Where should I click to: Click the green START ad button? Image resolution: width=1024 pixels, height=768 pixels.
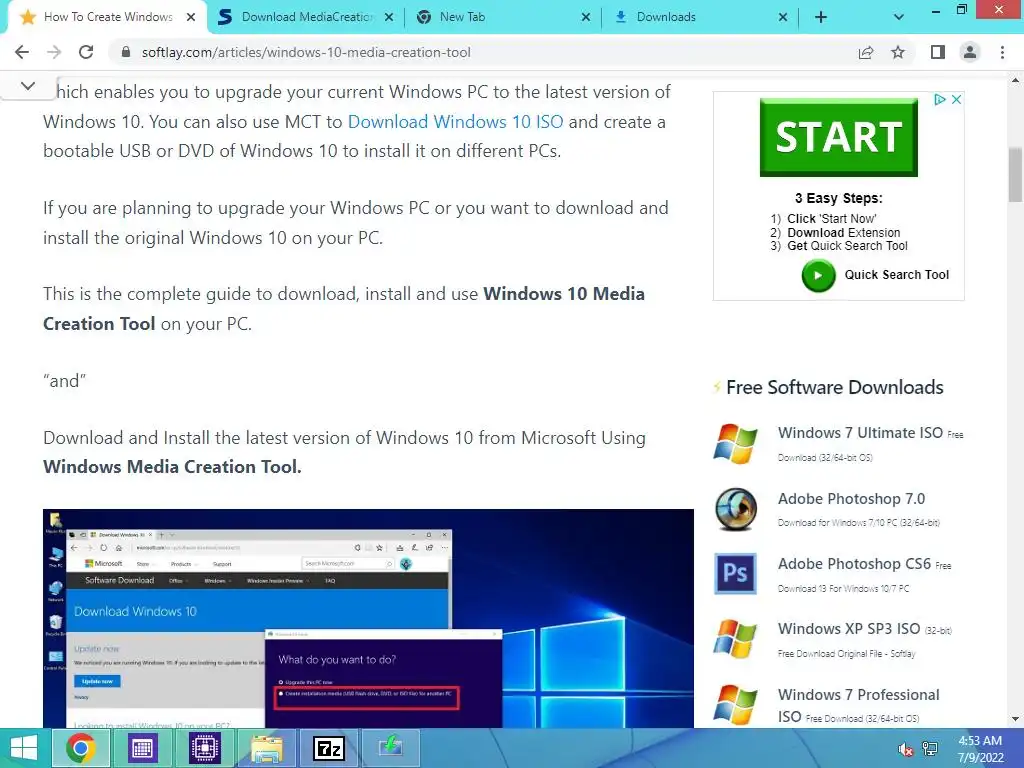tap(839, 137)
